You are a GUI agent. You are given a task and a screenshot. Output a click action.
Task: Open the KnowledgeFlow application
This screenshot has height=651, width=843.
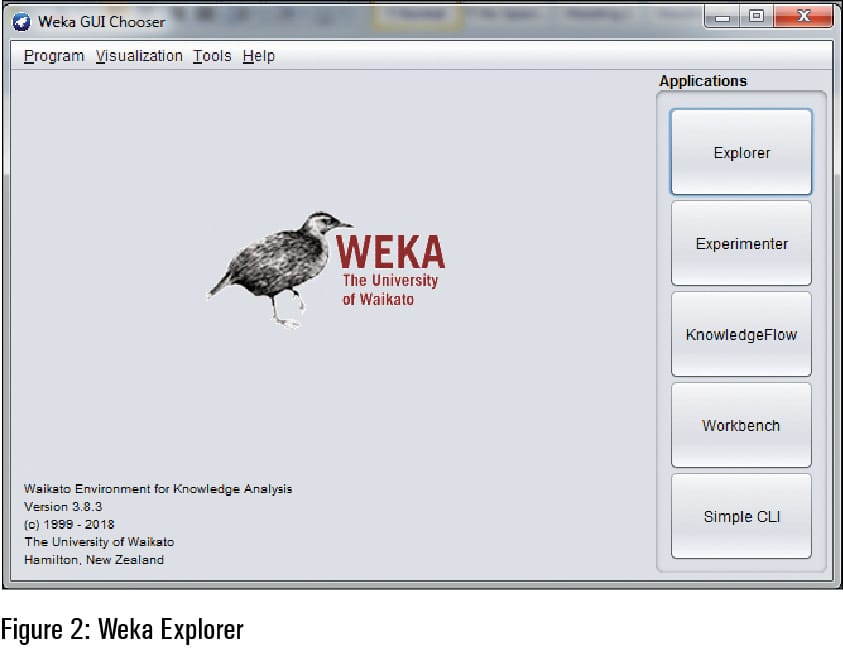pos(741,334)
